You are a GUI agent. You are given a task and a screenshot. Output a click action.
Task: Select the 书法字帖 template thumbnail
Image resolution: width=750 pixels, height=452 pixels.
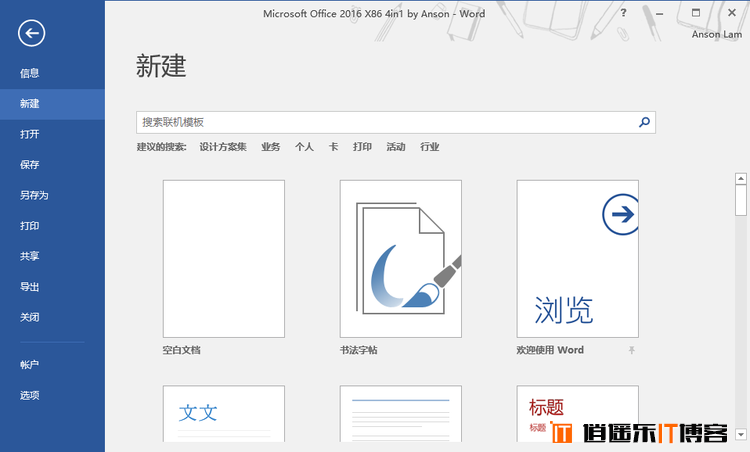[401, 259]
